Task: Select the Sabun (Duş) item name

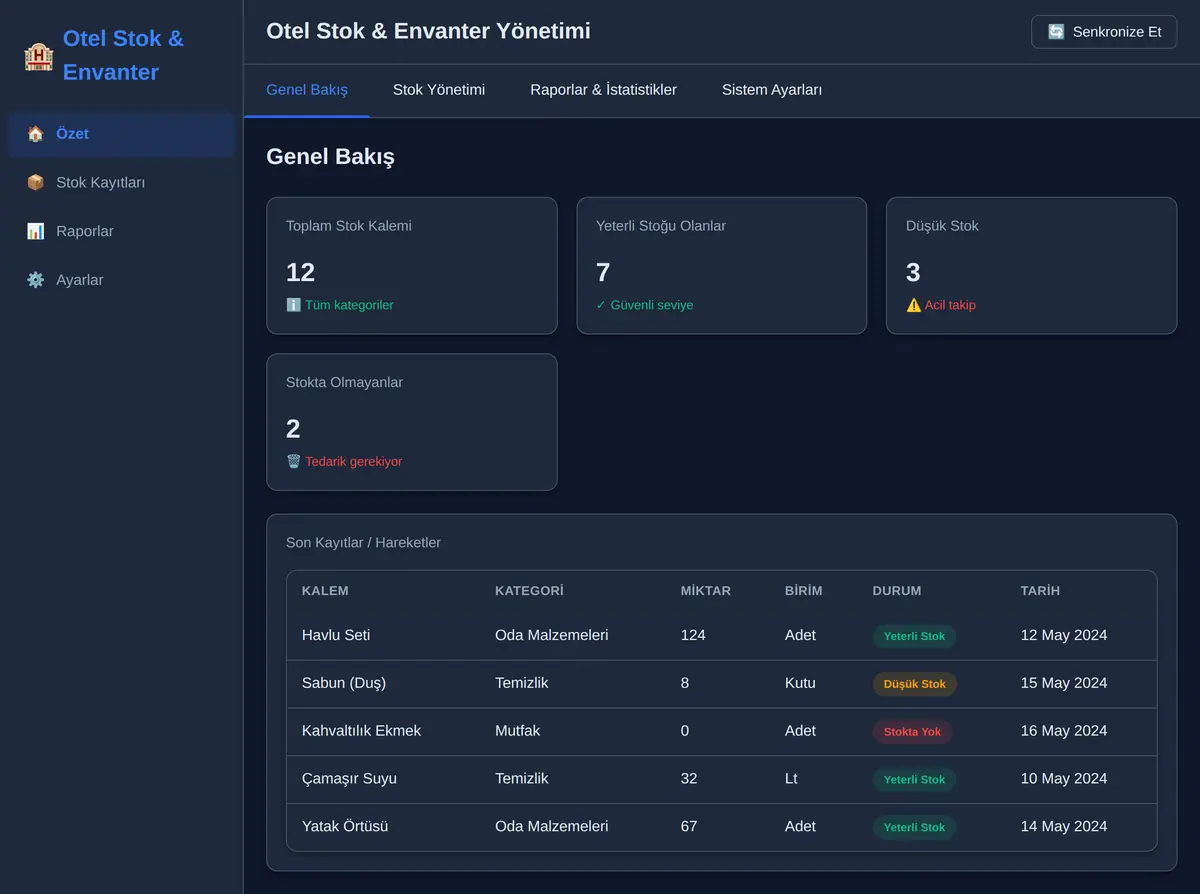Action: click(x=344, y=683)
